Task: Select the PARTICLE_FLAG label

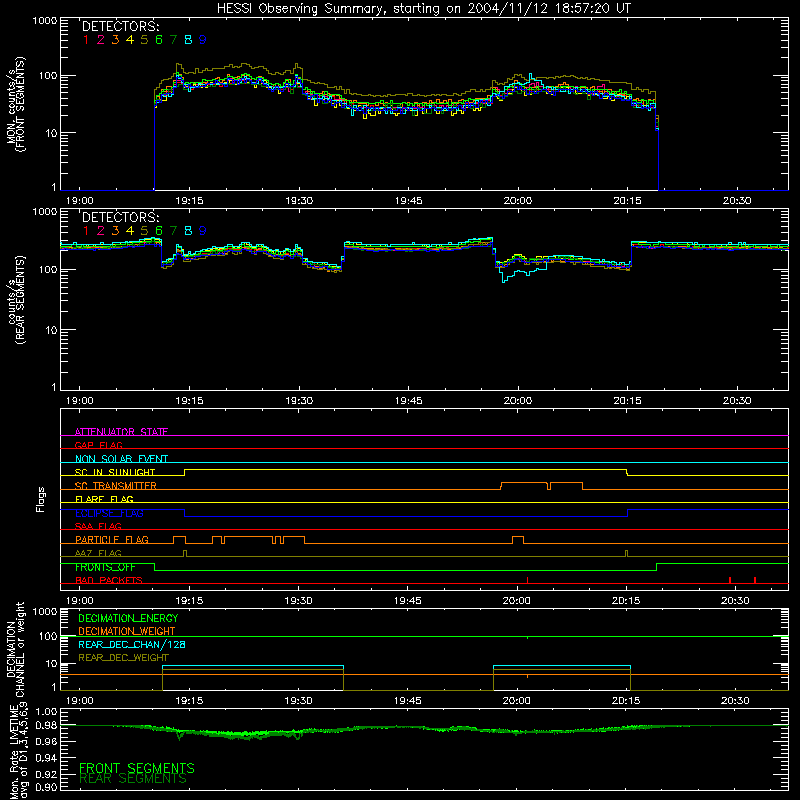Action: pos(112,539)
